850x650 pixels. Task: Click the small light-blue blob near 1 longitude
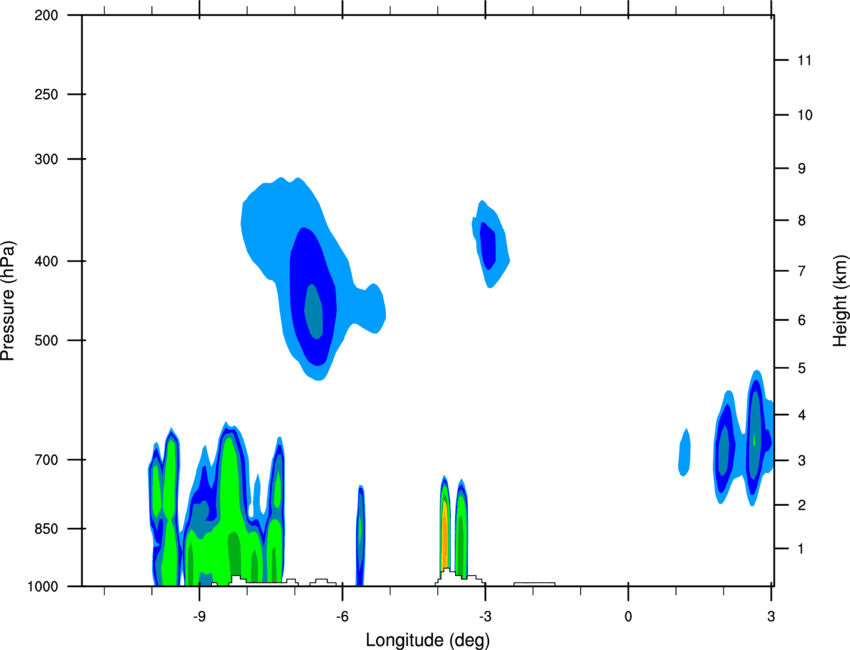pyautogui.click(x=685, y=452)
